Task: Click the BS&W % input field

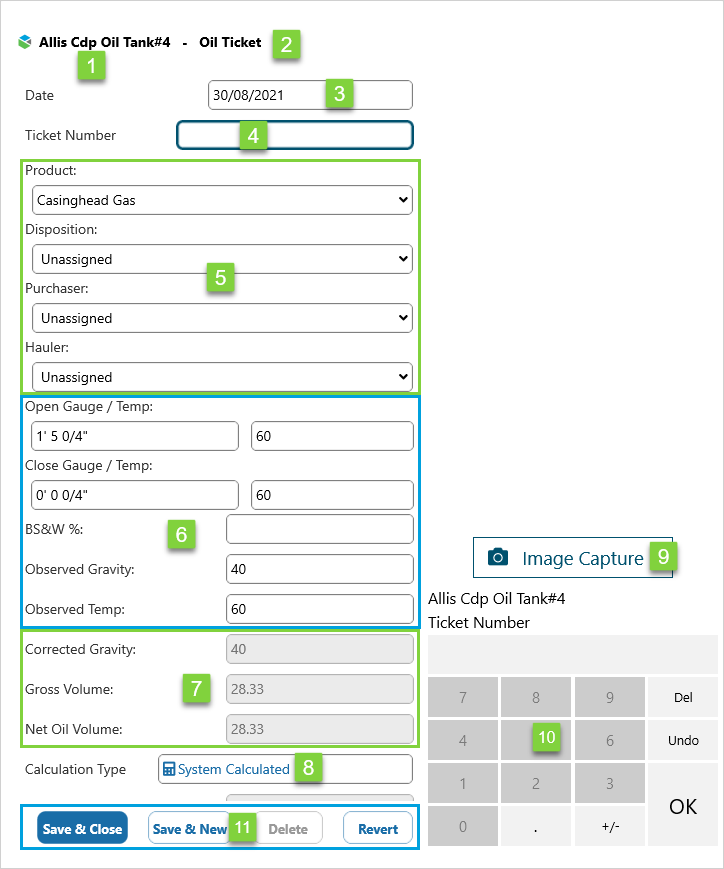Action: pyautogui.click(x=320, y=529)
